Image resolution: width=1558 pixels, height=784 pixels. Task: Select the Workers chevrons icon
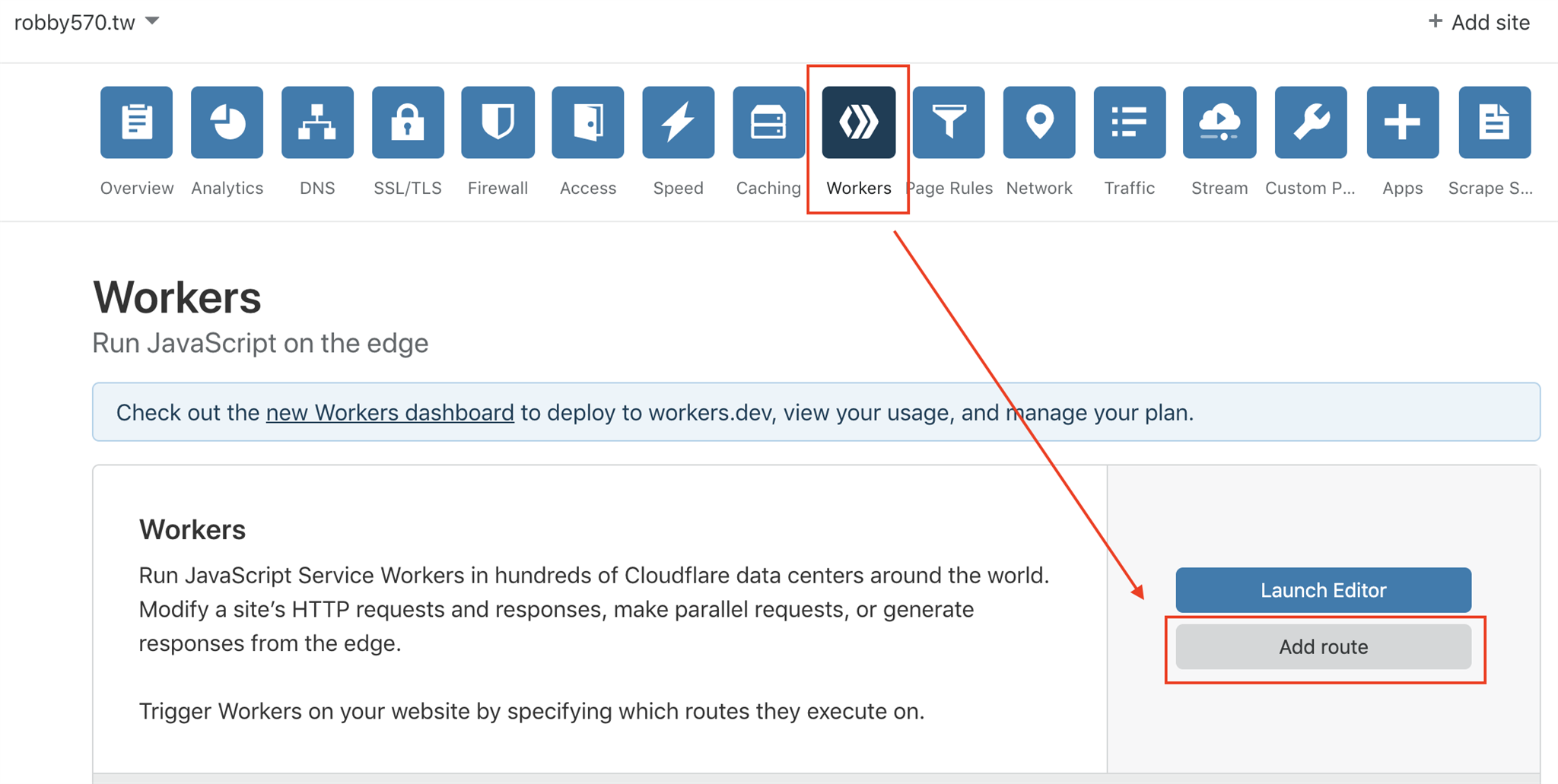click(859, 122)
